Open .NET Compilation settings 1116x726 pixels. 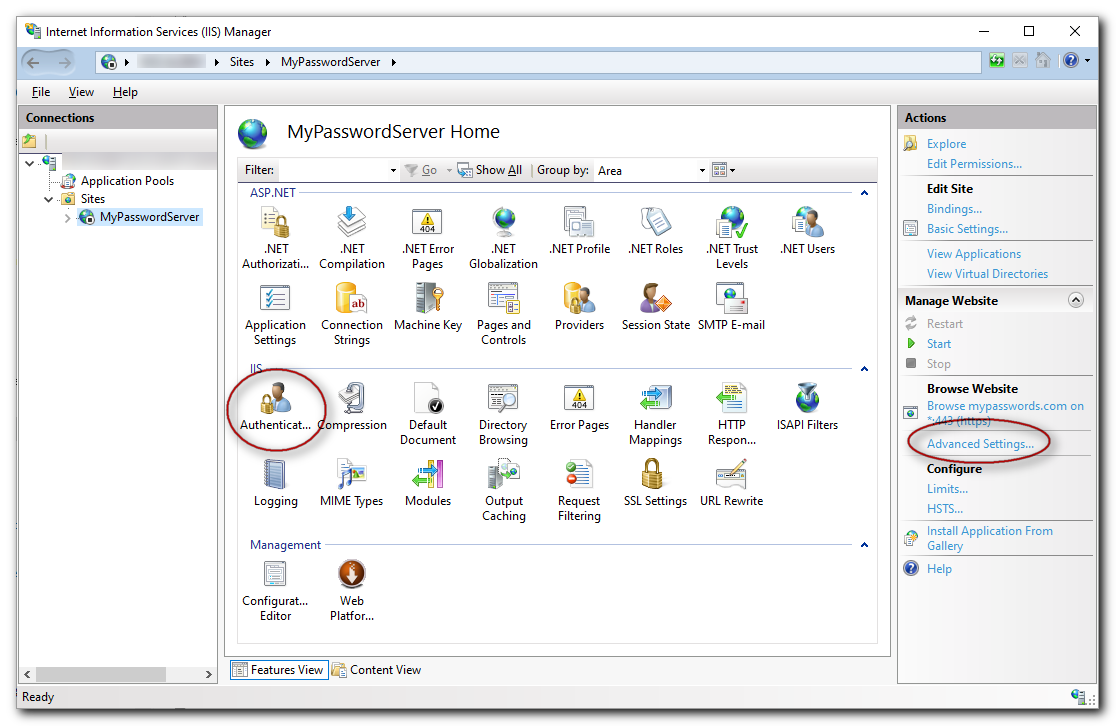pos(352,238)
